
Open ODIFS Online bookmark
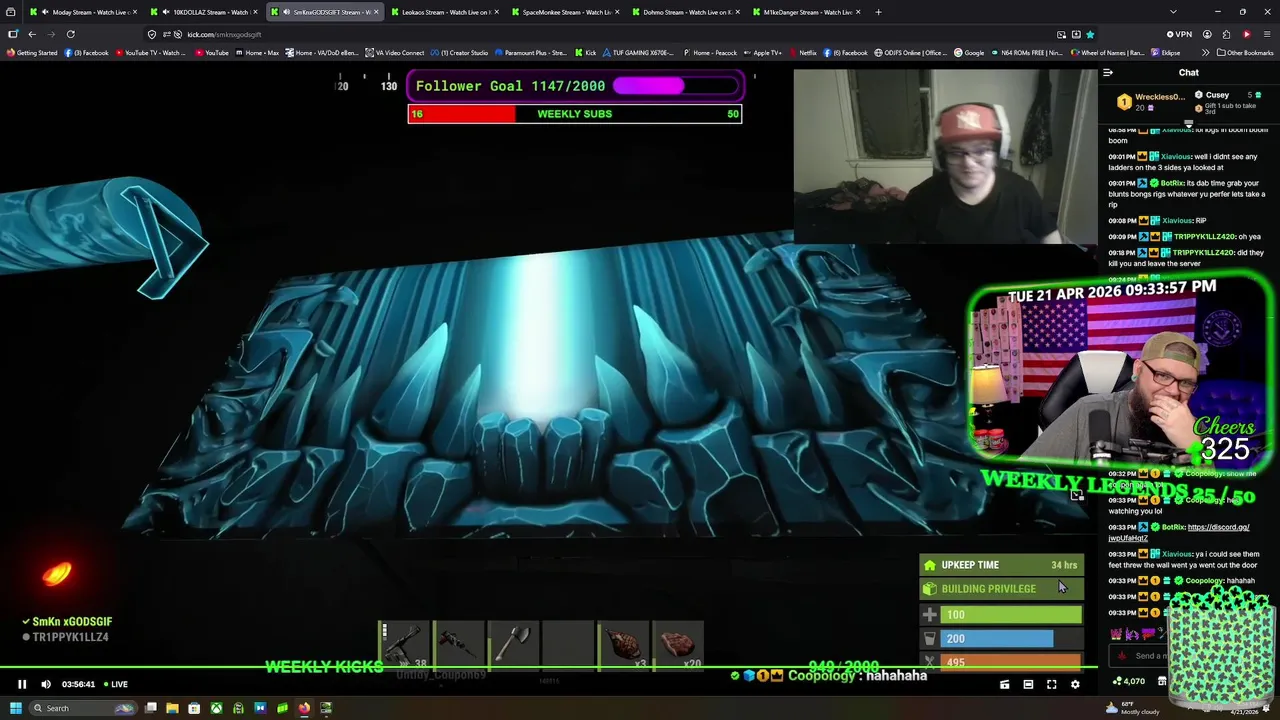click(x=910, y=53)
